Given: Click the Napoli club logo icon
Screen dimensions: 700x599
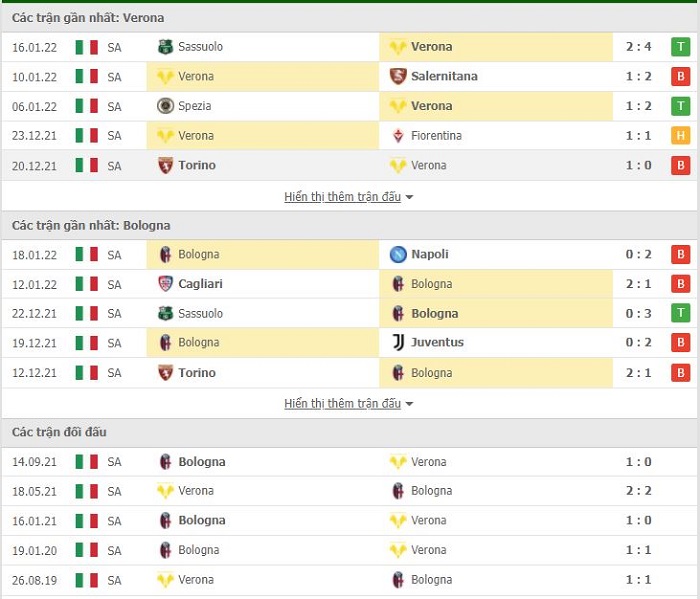Looking at the screenshot, I should coord(398,254).
